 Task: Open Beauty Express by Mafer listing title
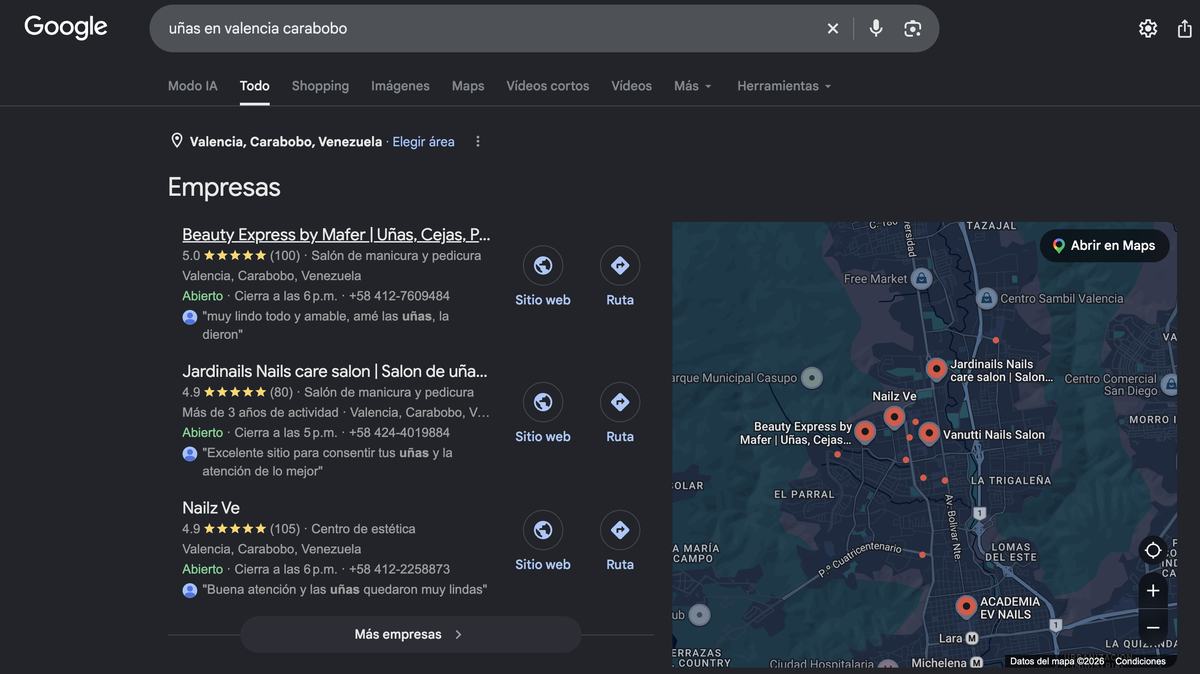pyautogui.click(x=336, y=235)
